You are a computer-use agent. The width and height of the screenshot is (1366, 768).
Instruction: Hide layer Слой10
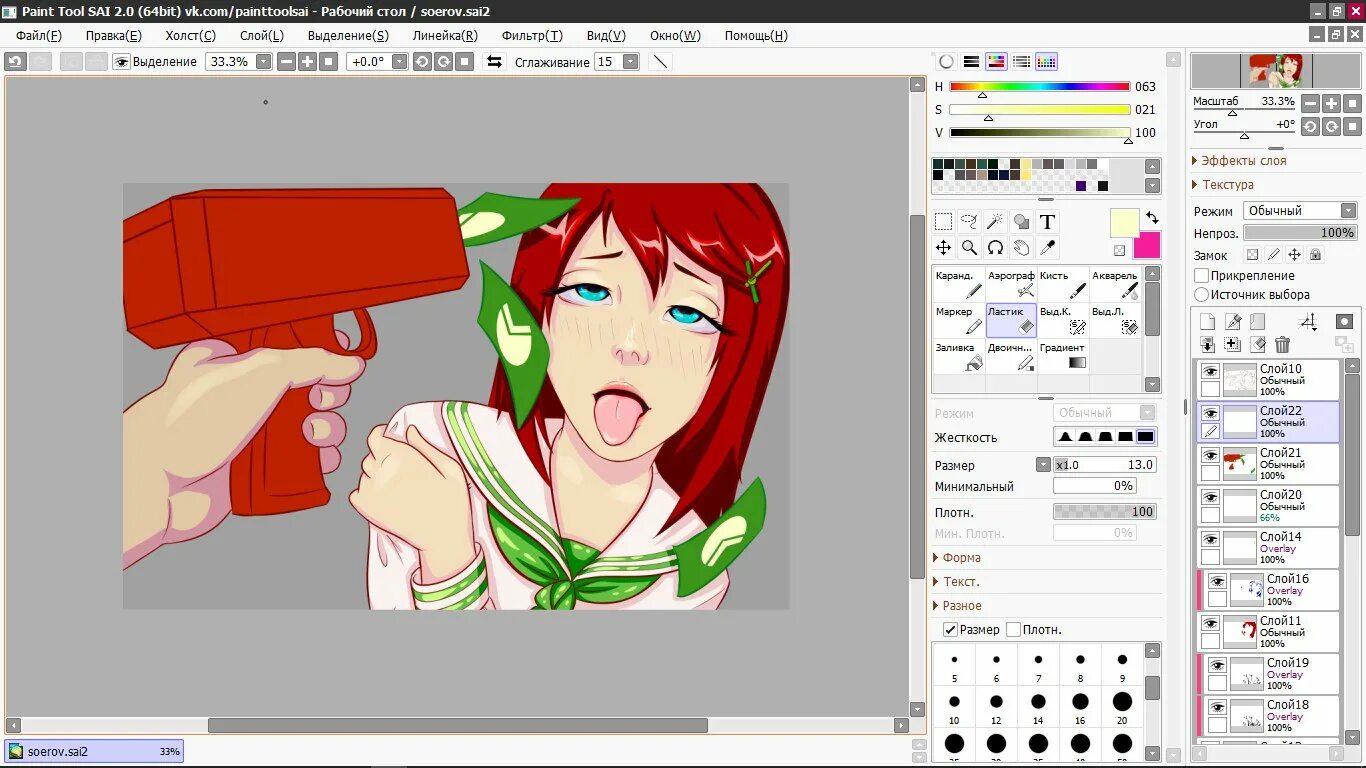pos(1210,371)
